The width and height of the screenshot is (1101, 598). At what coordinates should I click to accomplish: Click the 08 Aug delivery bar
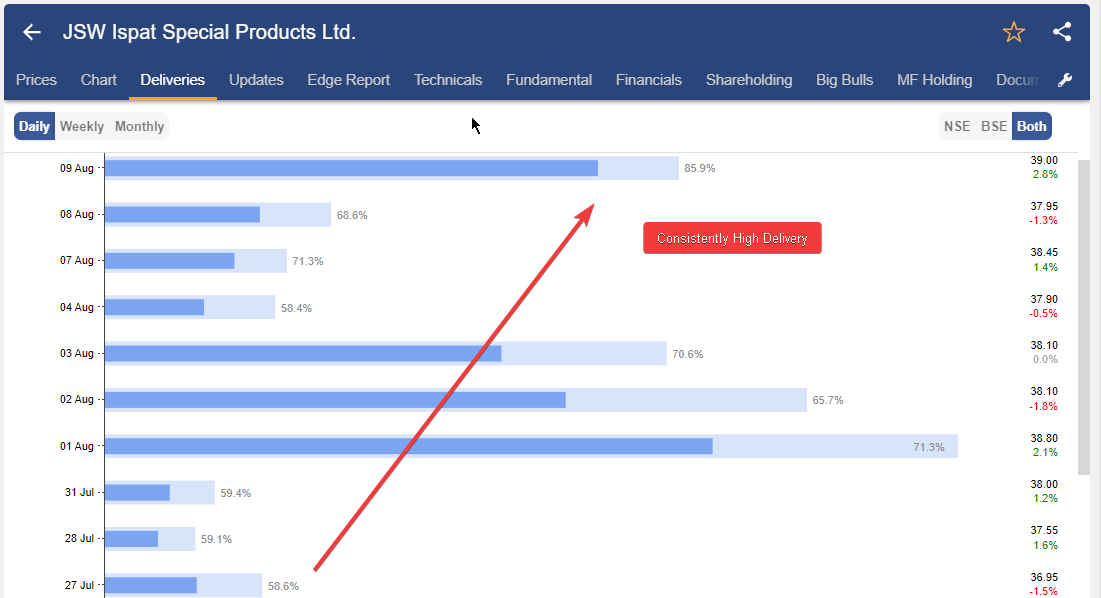click(218, 215)
